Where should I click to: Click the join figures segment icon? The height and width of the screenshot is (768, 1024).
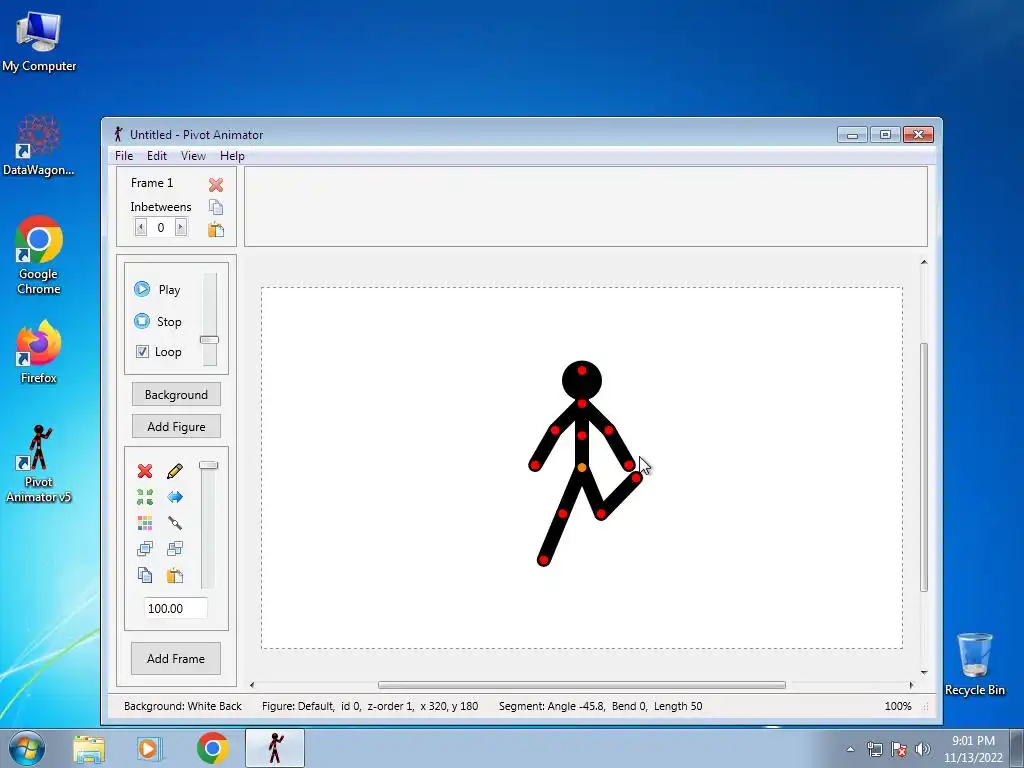pos(175,522)
